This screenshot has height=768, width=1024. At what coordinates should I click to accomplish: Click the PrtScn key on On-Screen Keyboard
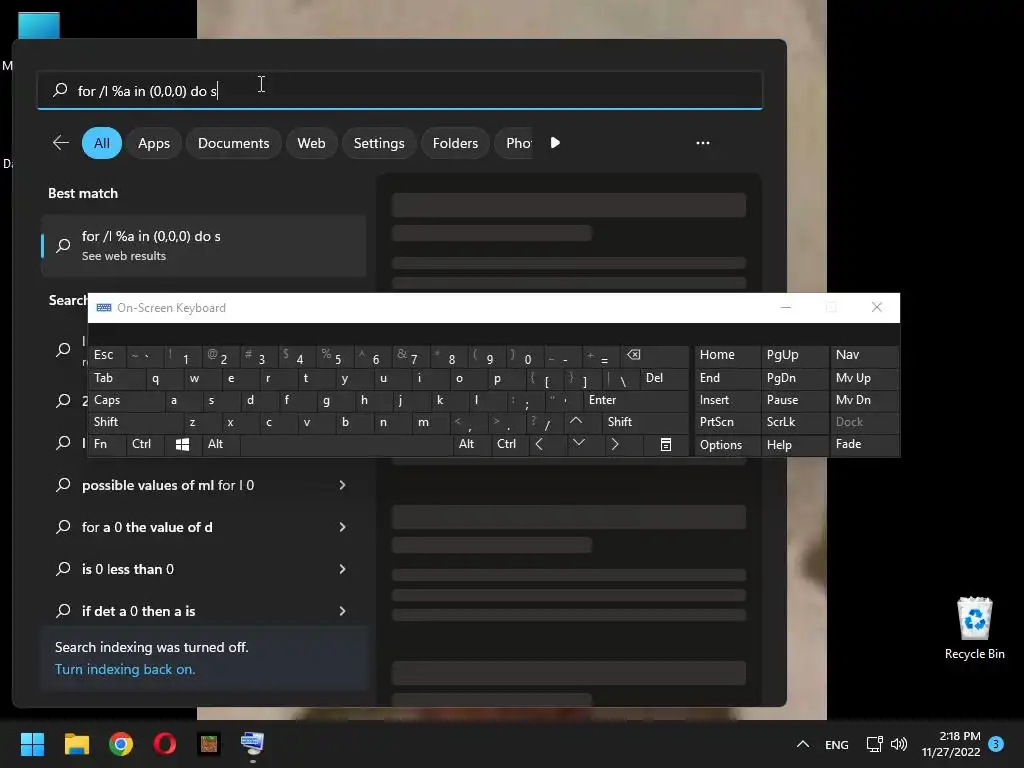(727, 423)
